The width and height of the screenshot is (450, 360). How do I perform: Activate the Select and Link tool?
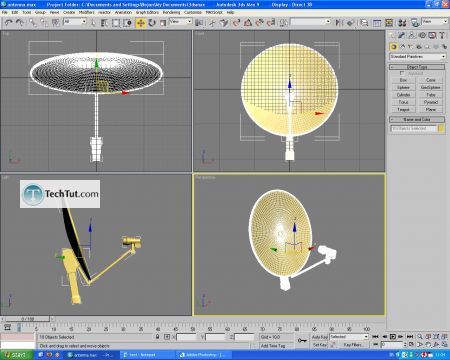tap(33, 23)
